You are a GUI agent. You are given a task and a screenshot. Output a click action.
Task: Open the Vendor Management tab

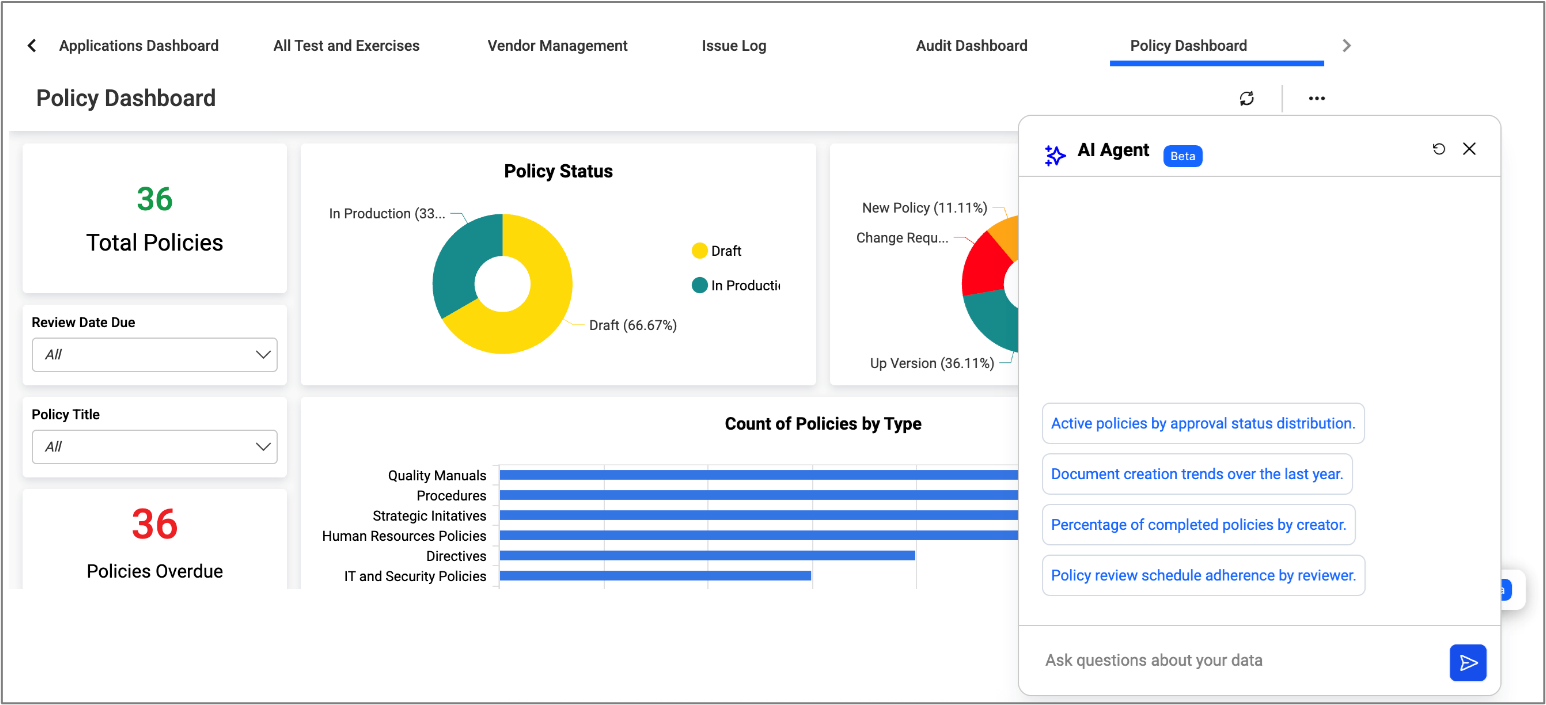tap(557, 46)
